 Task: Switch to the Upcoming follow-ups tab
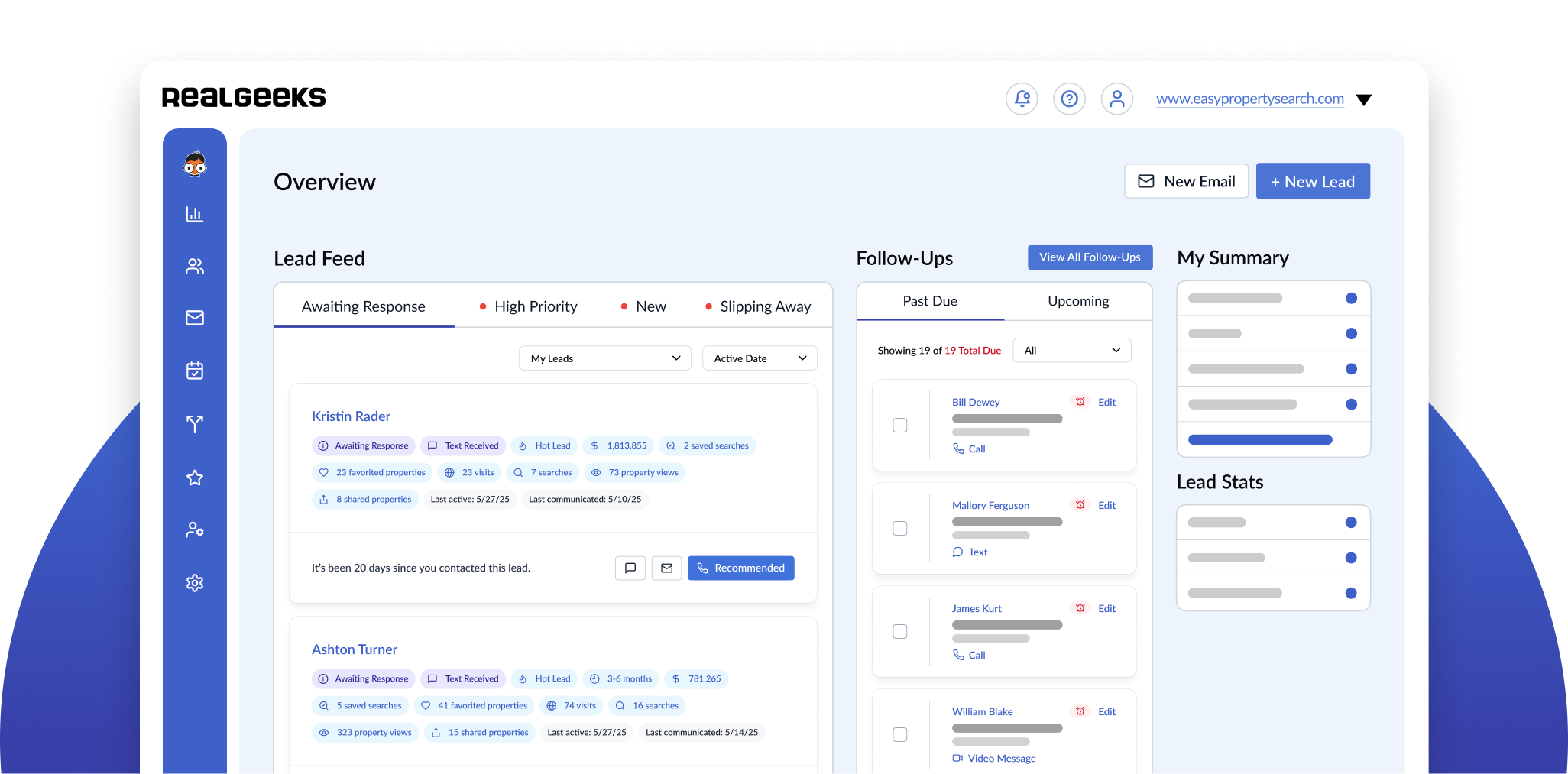tap(1077, 301)
